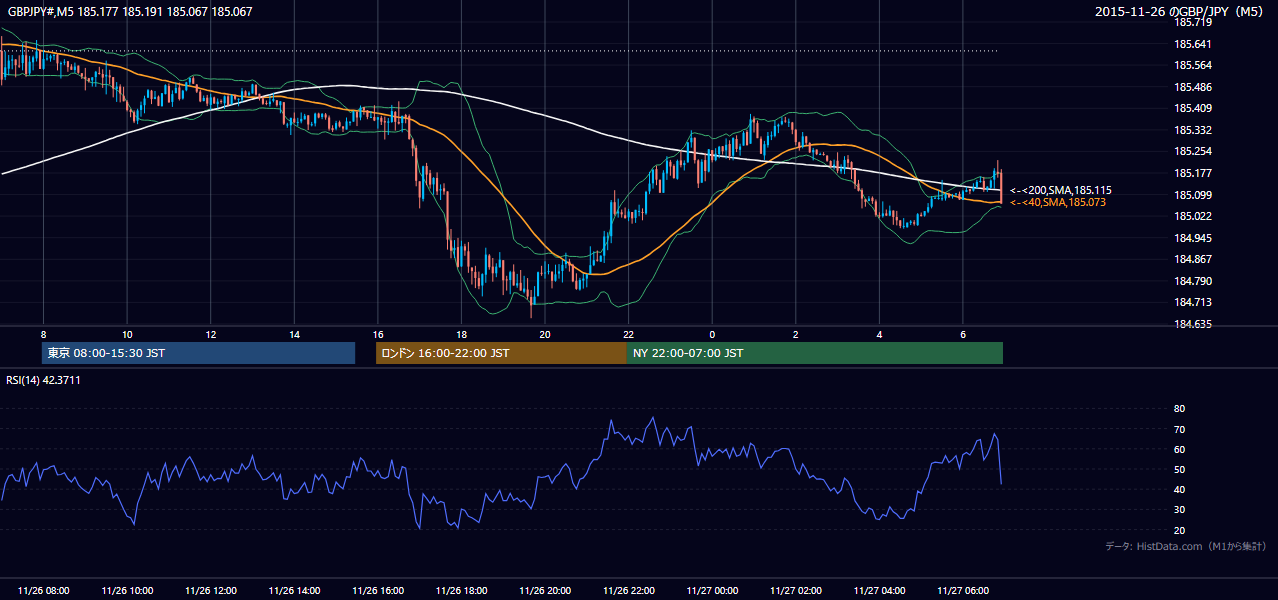1278x600 pixels.
Task: Click the 11/26 20:00 bottom time label
Action: (x=545, y=591)
